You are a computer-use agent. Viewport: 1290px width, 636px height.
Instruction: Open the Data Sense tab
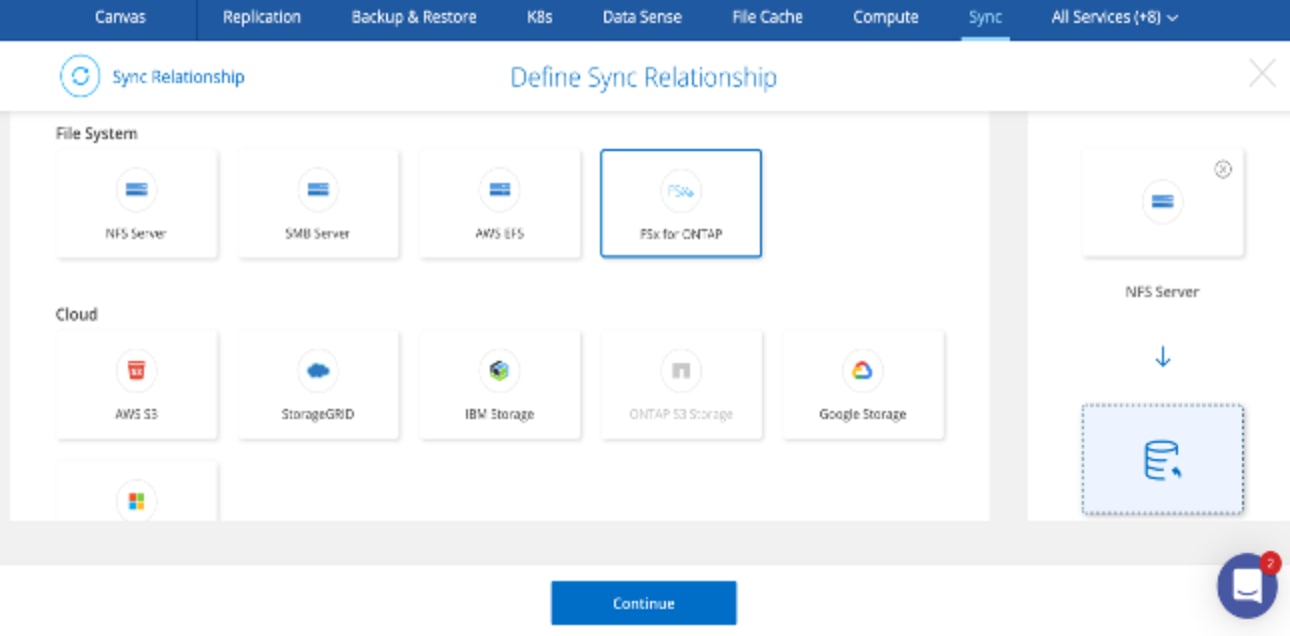pyautogui.click(x=642, y=17)
